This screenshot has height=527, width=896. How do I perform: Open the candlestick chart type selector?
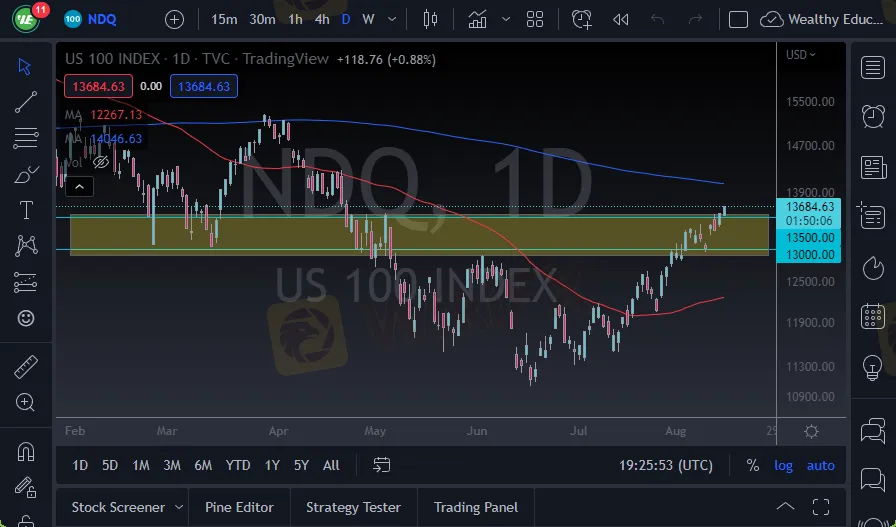pyautogui.click(x=430, y=19)
